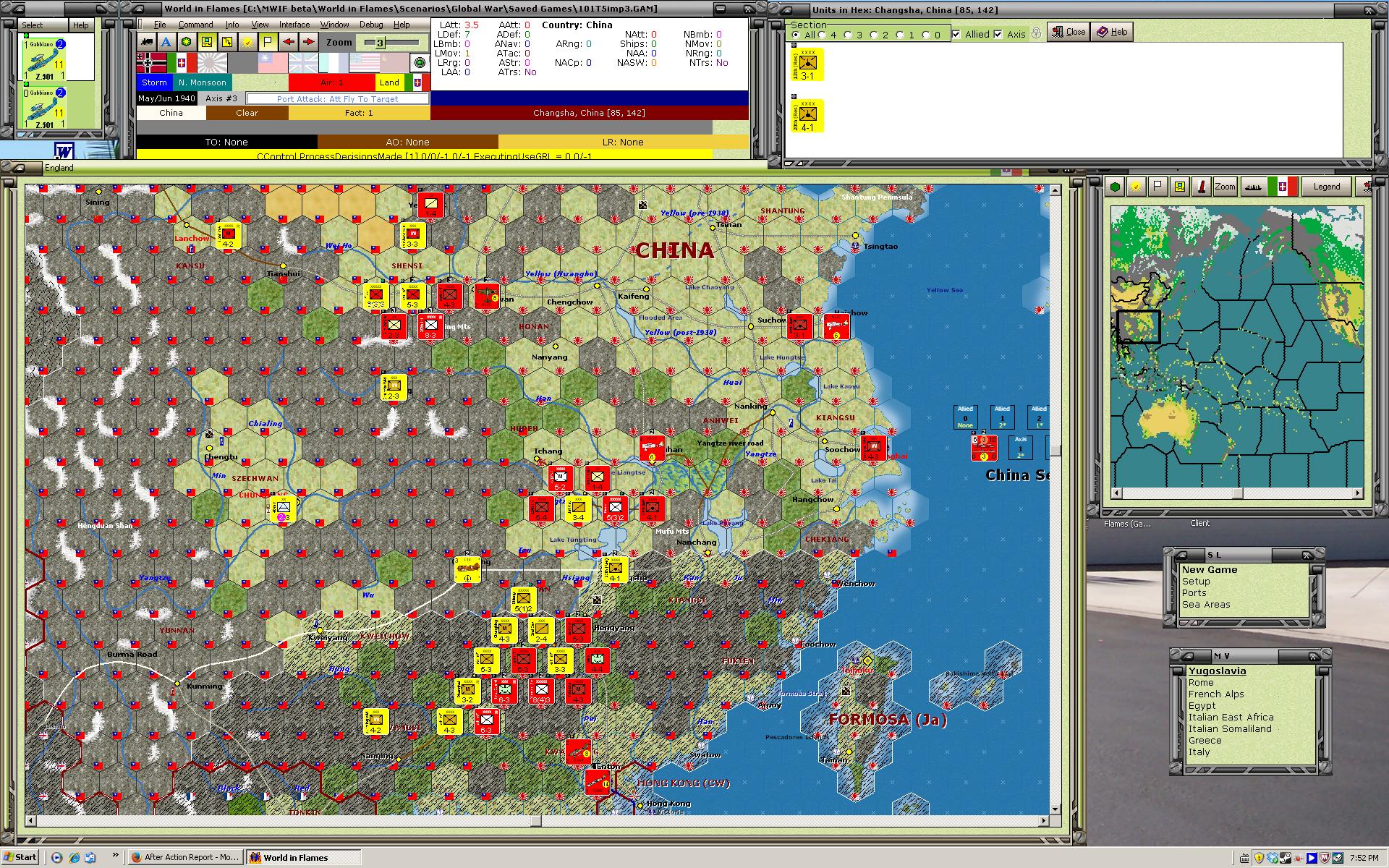Click the tank silhouette toolbar icon

click(x=147, y=42)
